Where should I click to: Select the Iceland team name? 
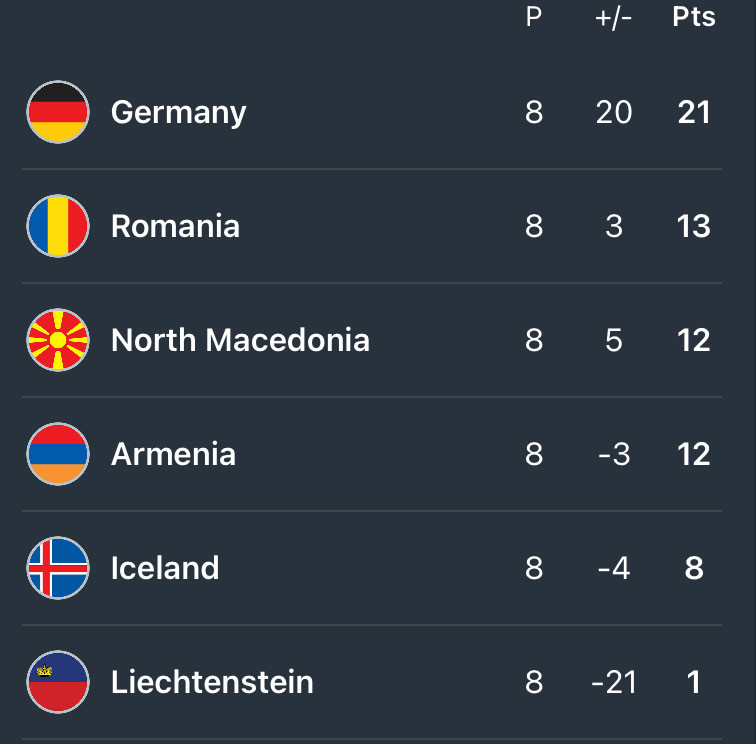[165, 568]
